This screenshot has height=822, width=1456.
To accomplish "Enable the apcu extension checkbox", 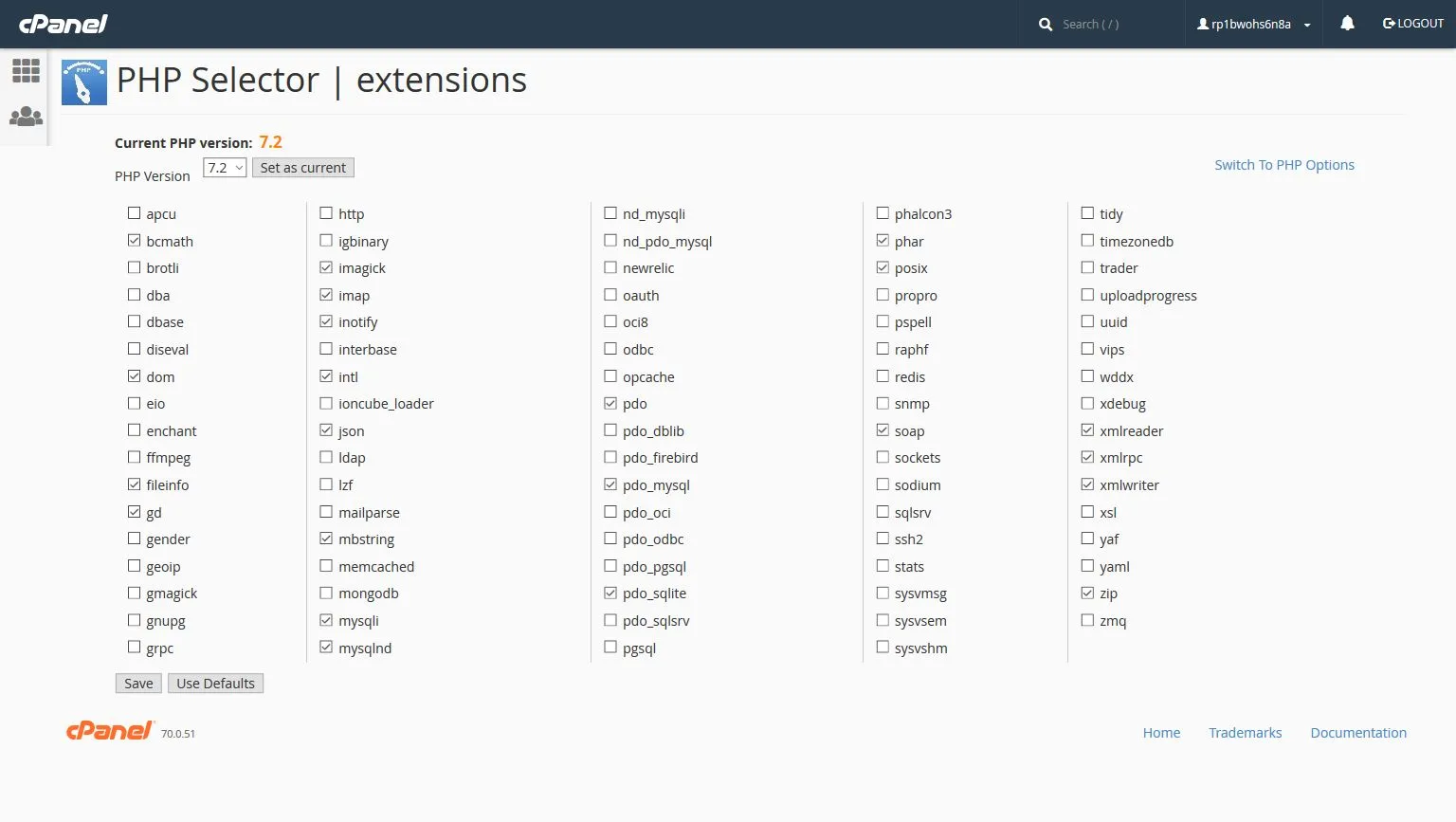I will click(x=134, y=213).
